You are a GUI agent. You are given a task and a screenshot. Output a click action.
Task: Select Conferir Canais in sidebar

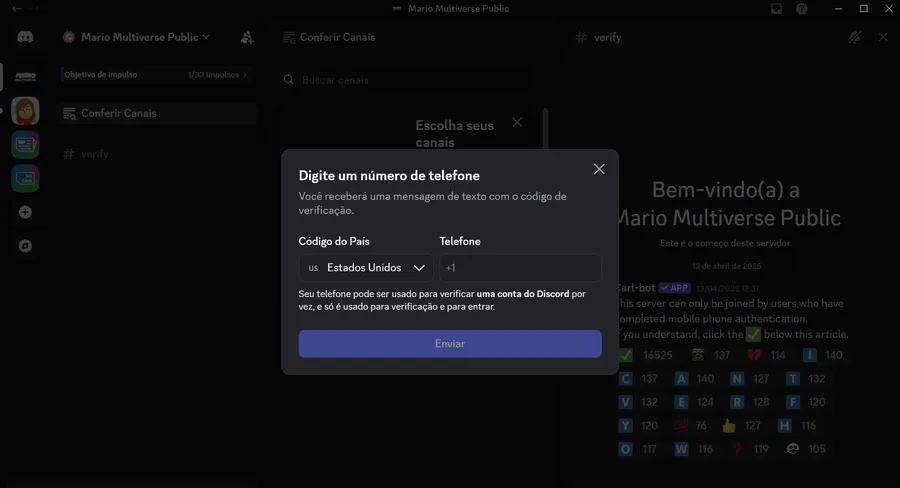pyautogui.click(x=157, y=113)
